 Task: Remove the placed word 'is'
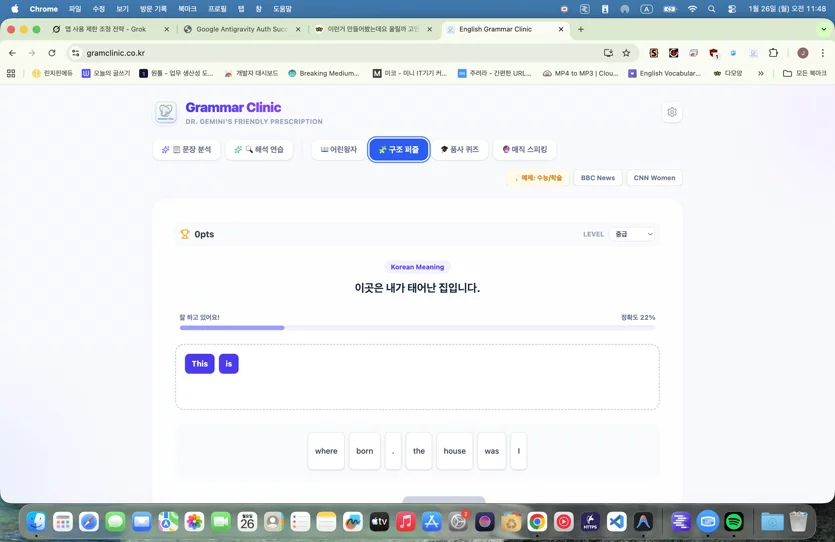tap(228, 364)
